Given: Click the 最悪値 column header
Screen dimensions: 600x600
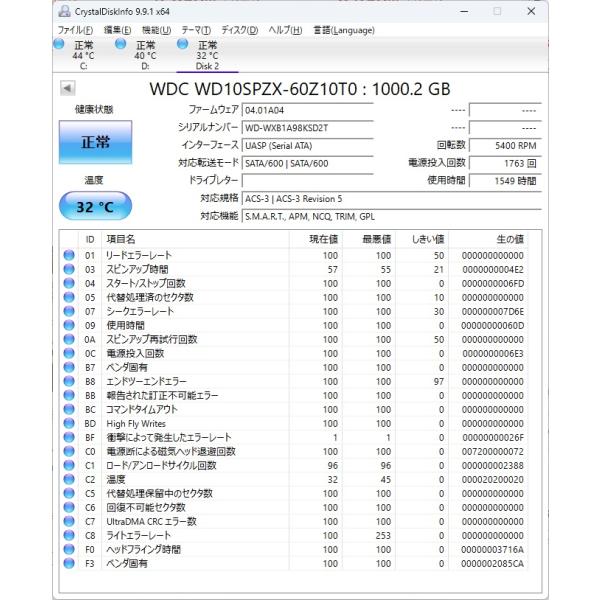Looking at the screenshot, I should [x=369, y=239].
